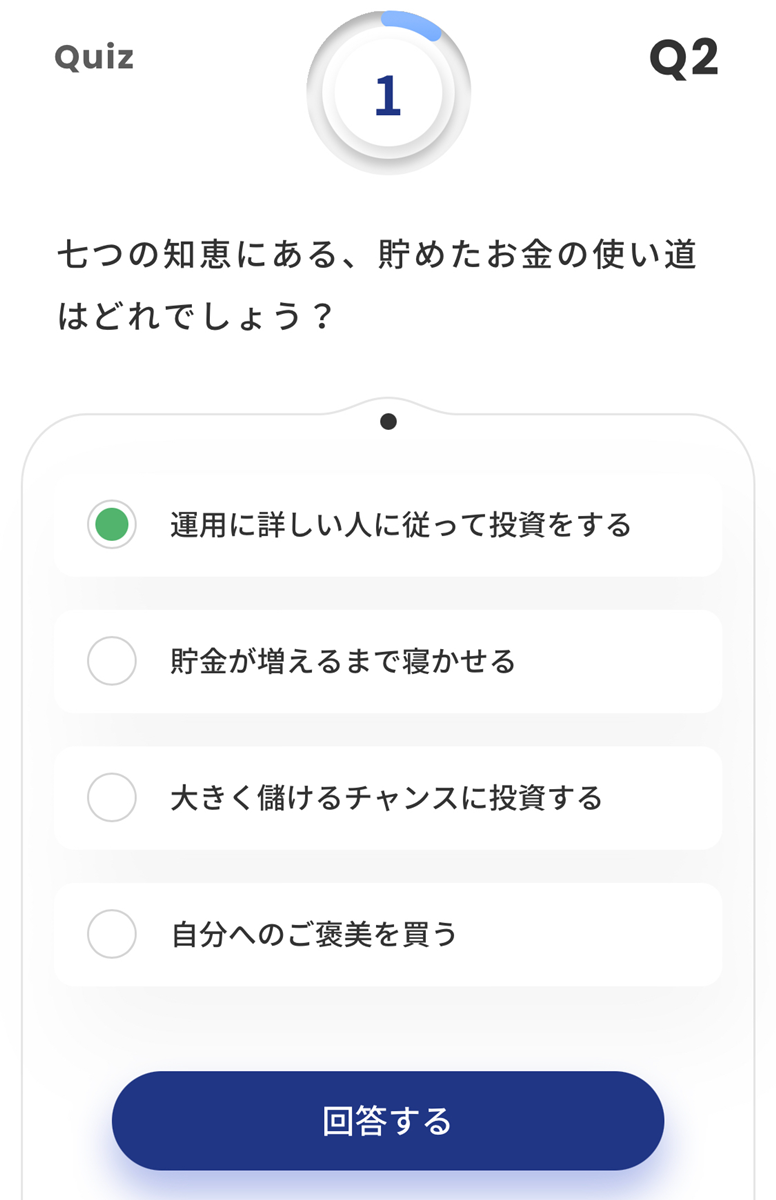Click the Q2 question number indicator
This screenshot has height=1200, width=776.
coord(684,59)
